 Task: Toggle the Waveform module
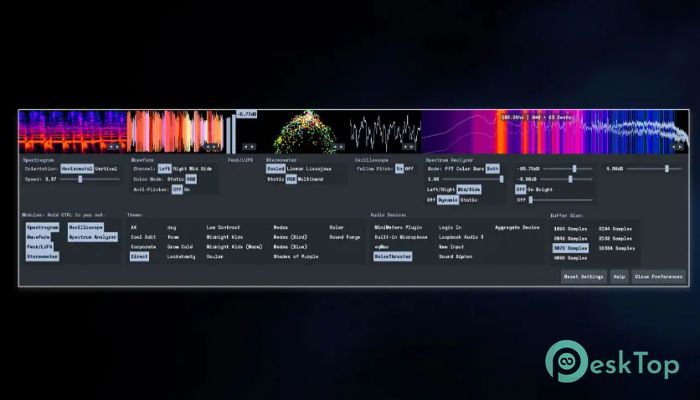pyautogui.click(x=38, y=238)
